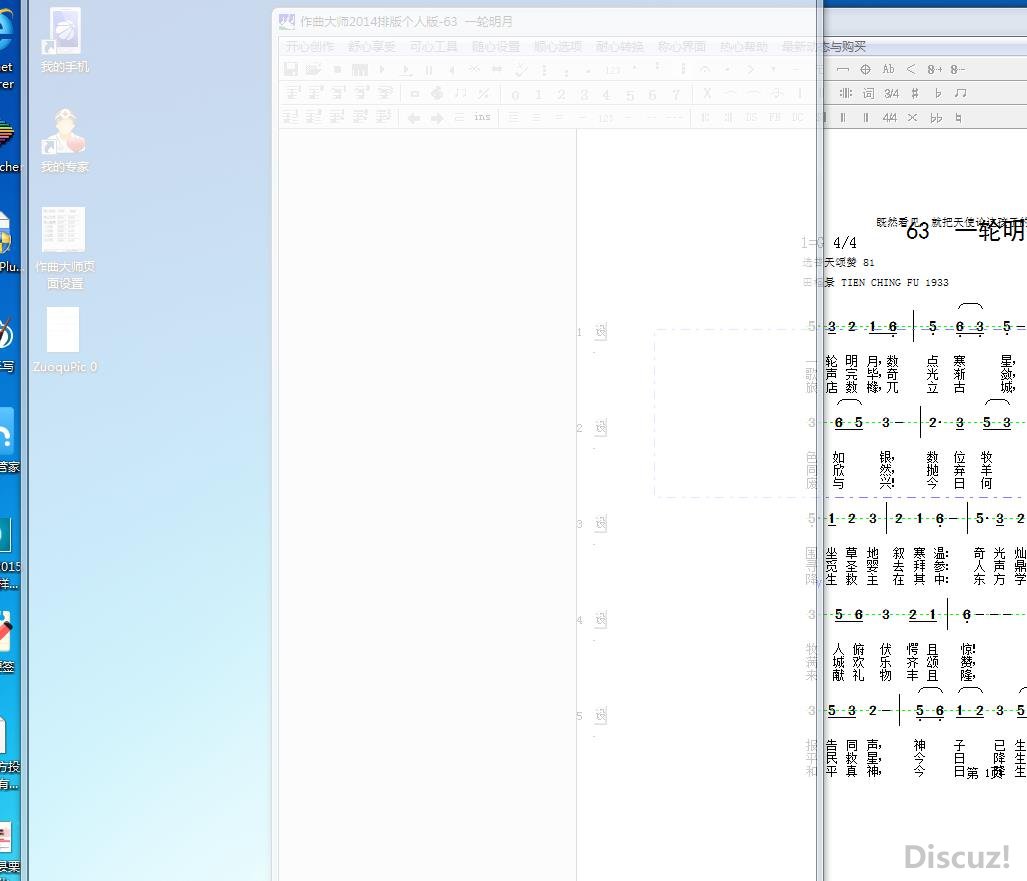Click the score title 一轮明月
The image size is (1027, 881).
(990, 230)
